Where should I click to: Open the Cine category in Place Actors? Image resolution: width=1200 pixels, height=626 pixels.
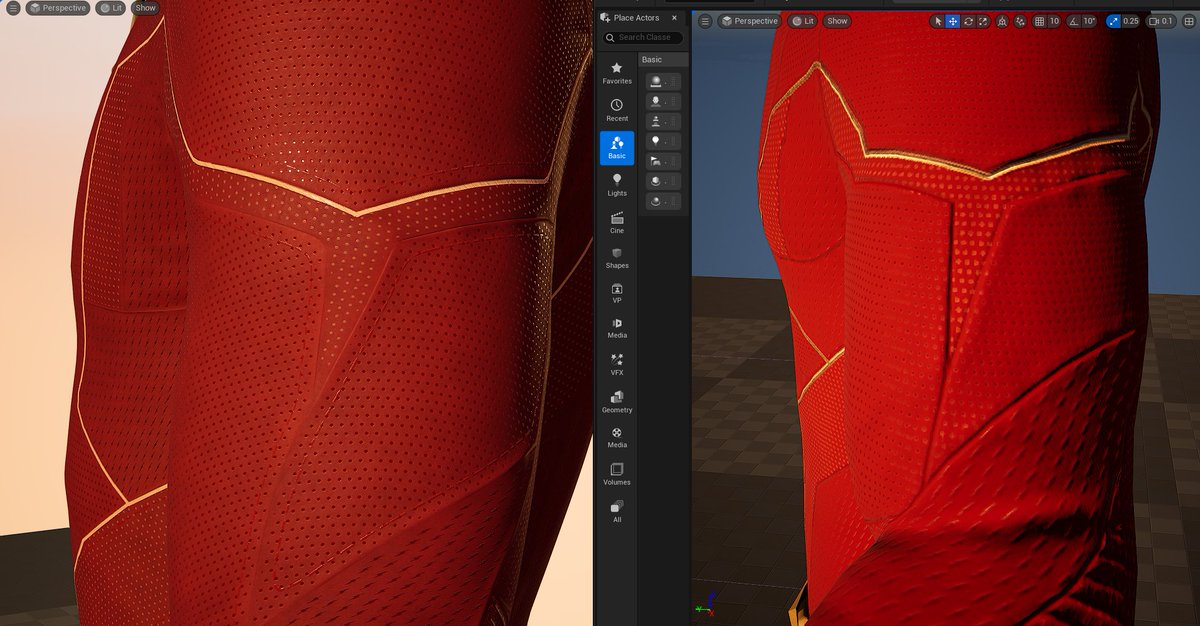[617, 222]
